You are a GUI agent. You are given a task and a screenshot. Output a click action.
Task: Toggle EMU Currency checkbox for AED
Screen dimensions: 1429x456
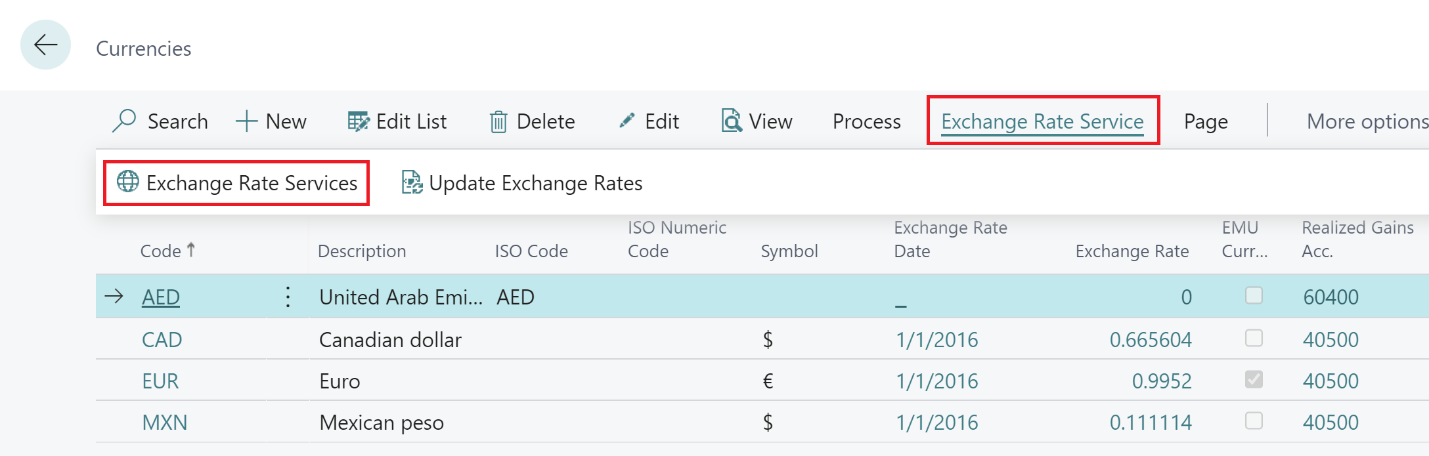pos(1253,296)
